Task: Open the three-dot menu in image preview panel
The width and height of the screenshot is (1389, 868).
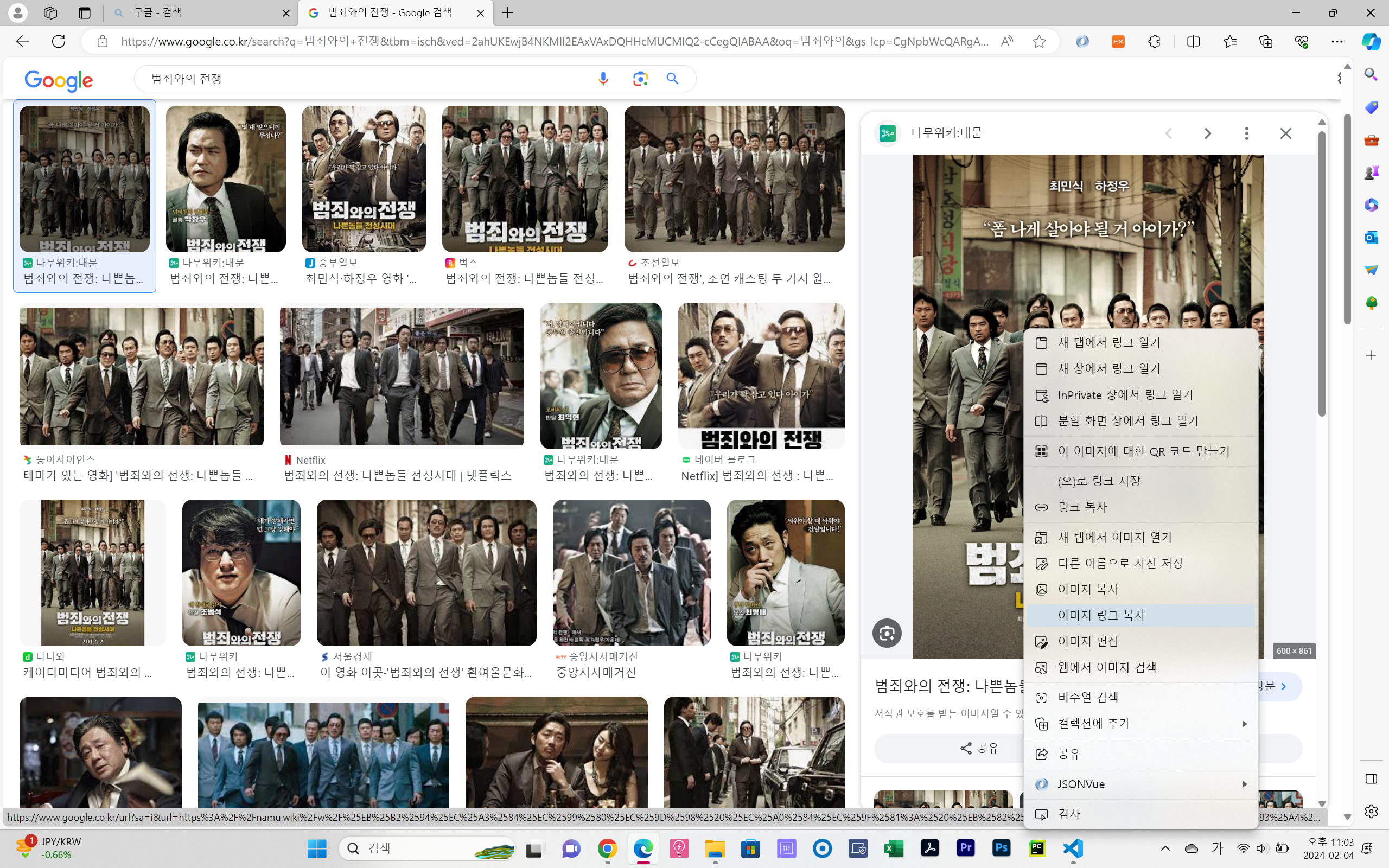Action: pos(1247,133)
